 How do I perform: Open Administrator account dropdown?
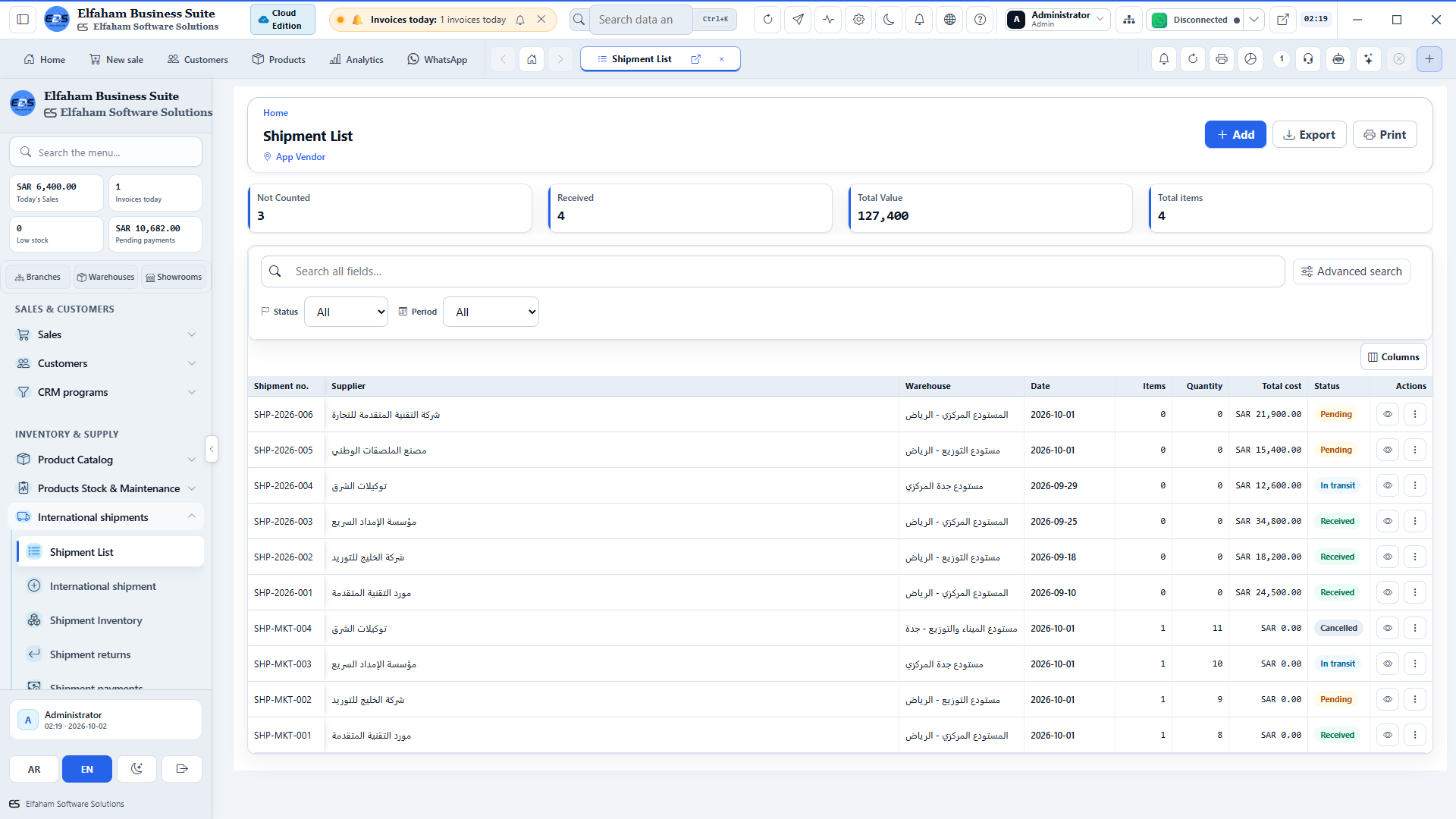pyautogui.click(x=1058, y=20)
